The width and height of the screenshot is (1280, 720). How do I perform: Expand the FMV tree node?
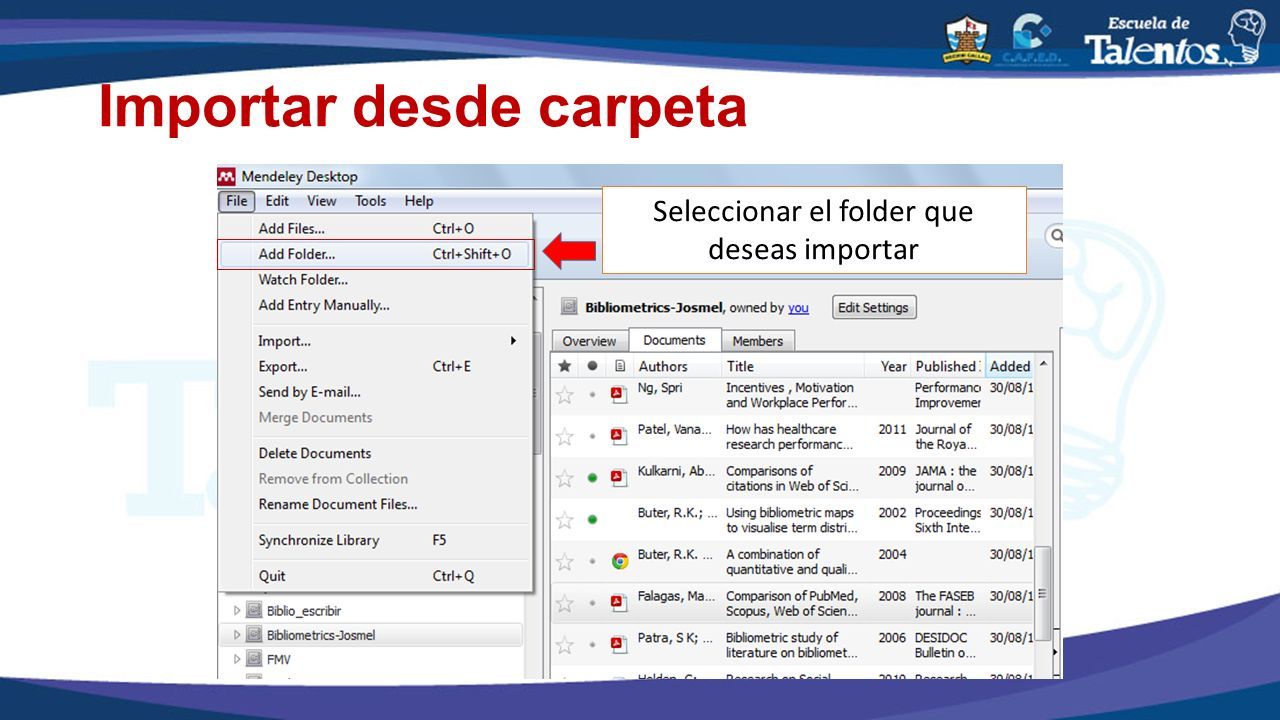tap(237, 659)
